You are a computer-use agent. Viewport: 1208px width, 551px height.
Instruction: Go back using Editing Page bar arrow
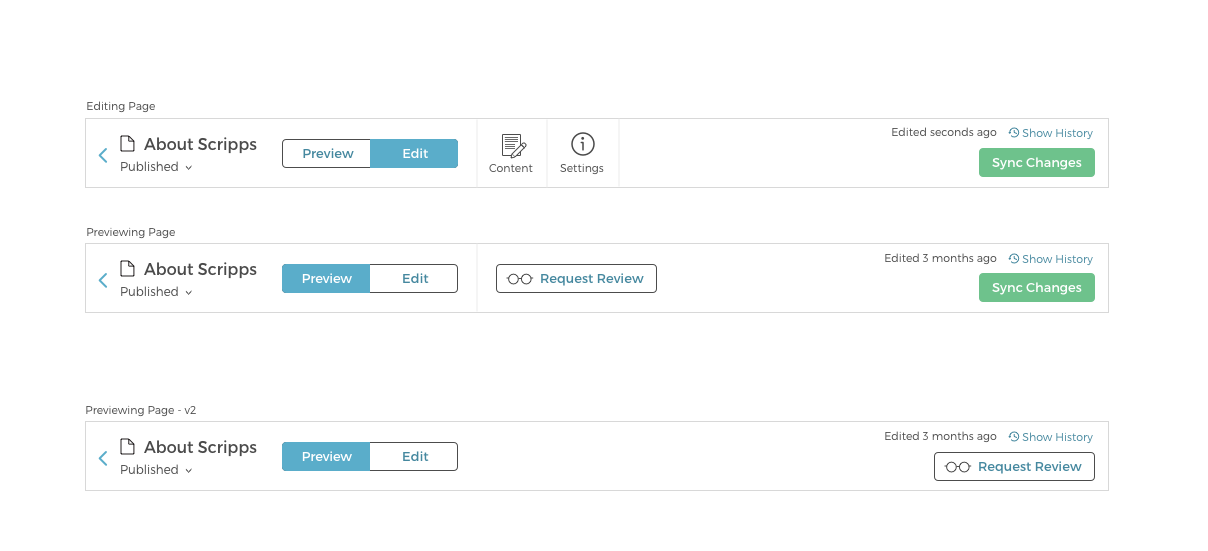pyautogui.click(x=103, y=155)
